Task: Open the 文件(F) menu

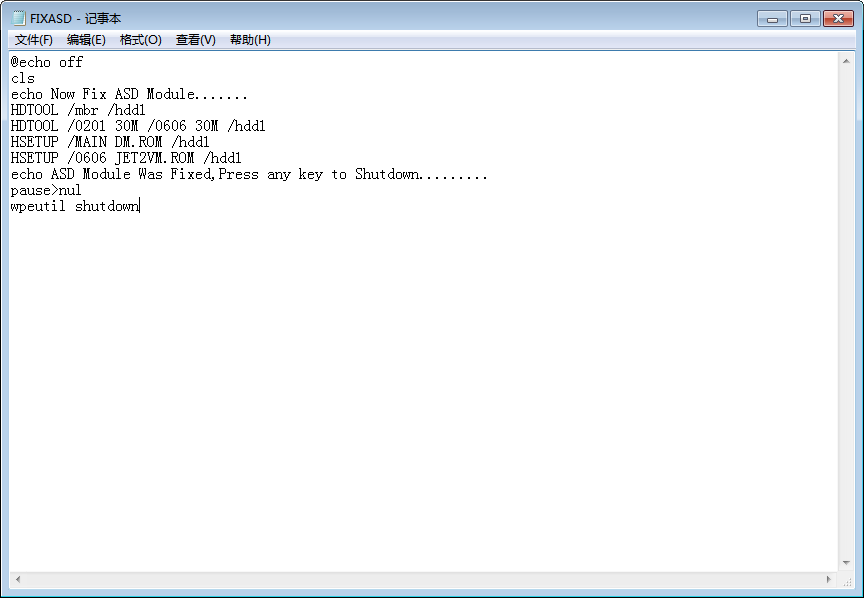Action: coord(34,40)
